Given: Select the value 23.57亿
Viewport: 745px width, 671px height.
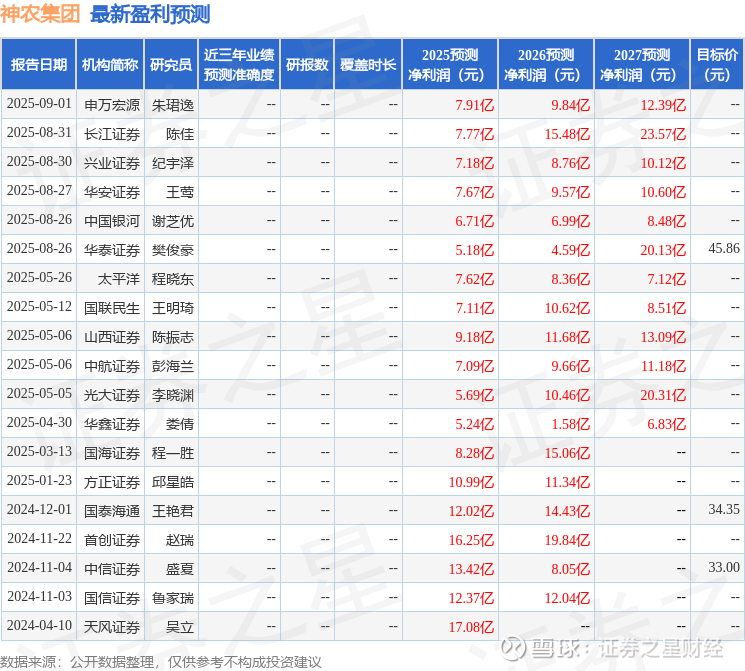Looking at the screenshot, I should [663, 134].
